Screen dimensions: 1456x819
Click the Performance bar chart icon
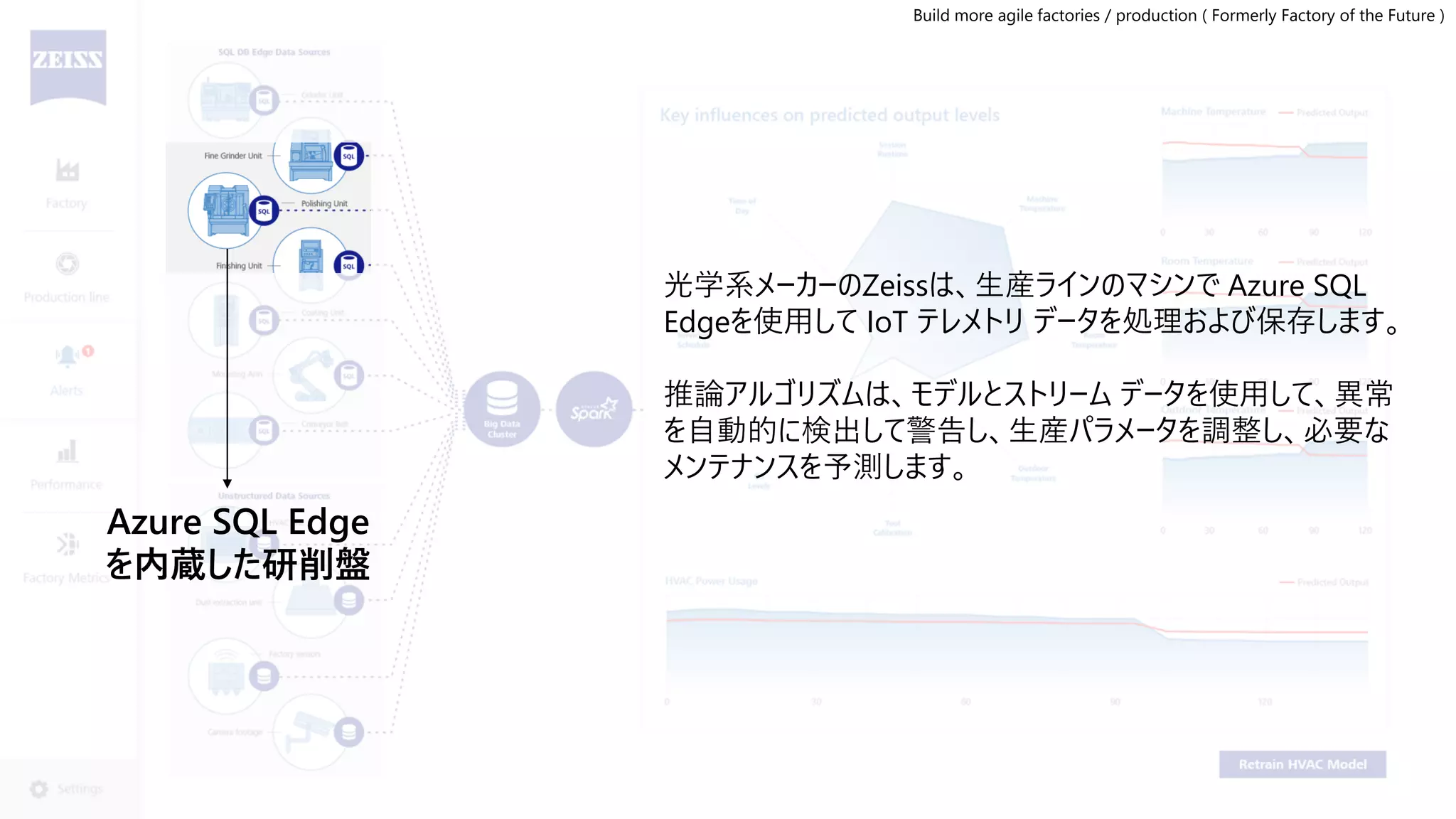coord(67,451)
